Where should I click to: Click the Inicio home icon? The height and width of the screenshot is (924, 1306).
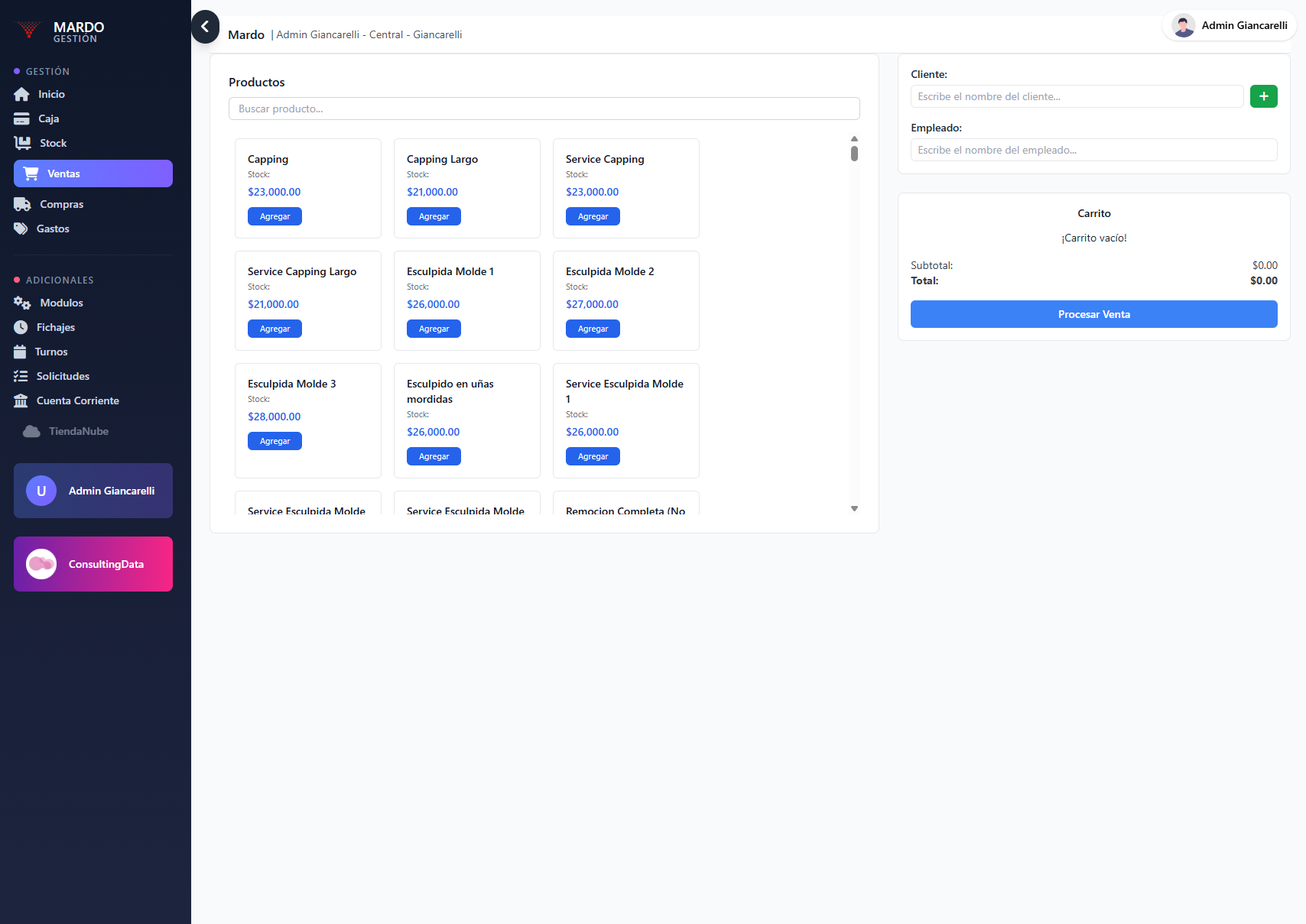(x=21, y=94)
